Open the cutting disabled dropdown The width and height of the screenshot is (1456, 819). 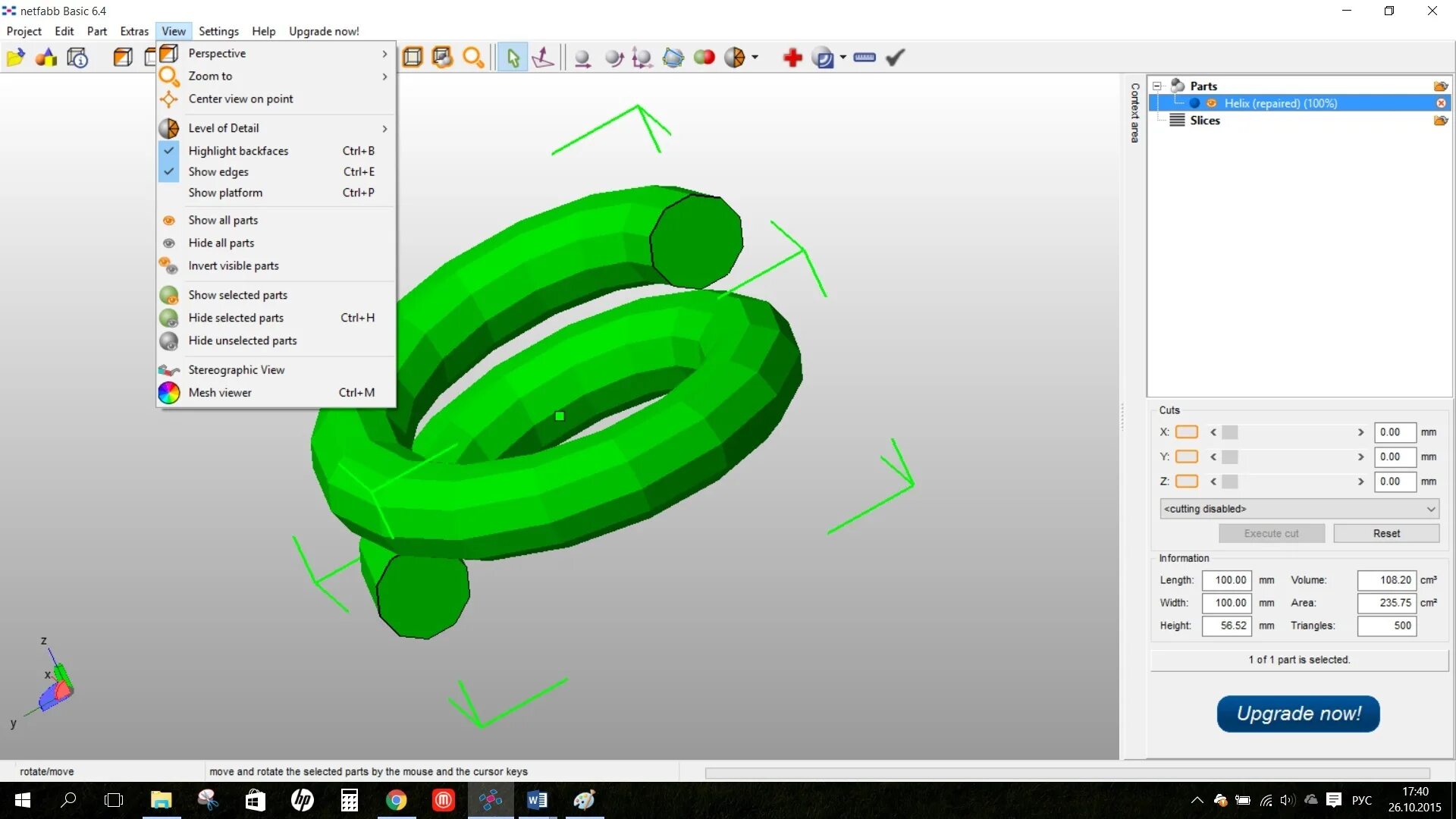tap(1298, 509)
